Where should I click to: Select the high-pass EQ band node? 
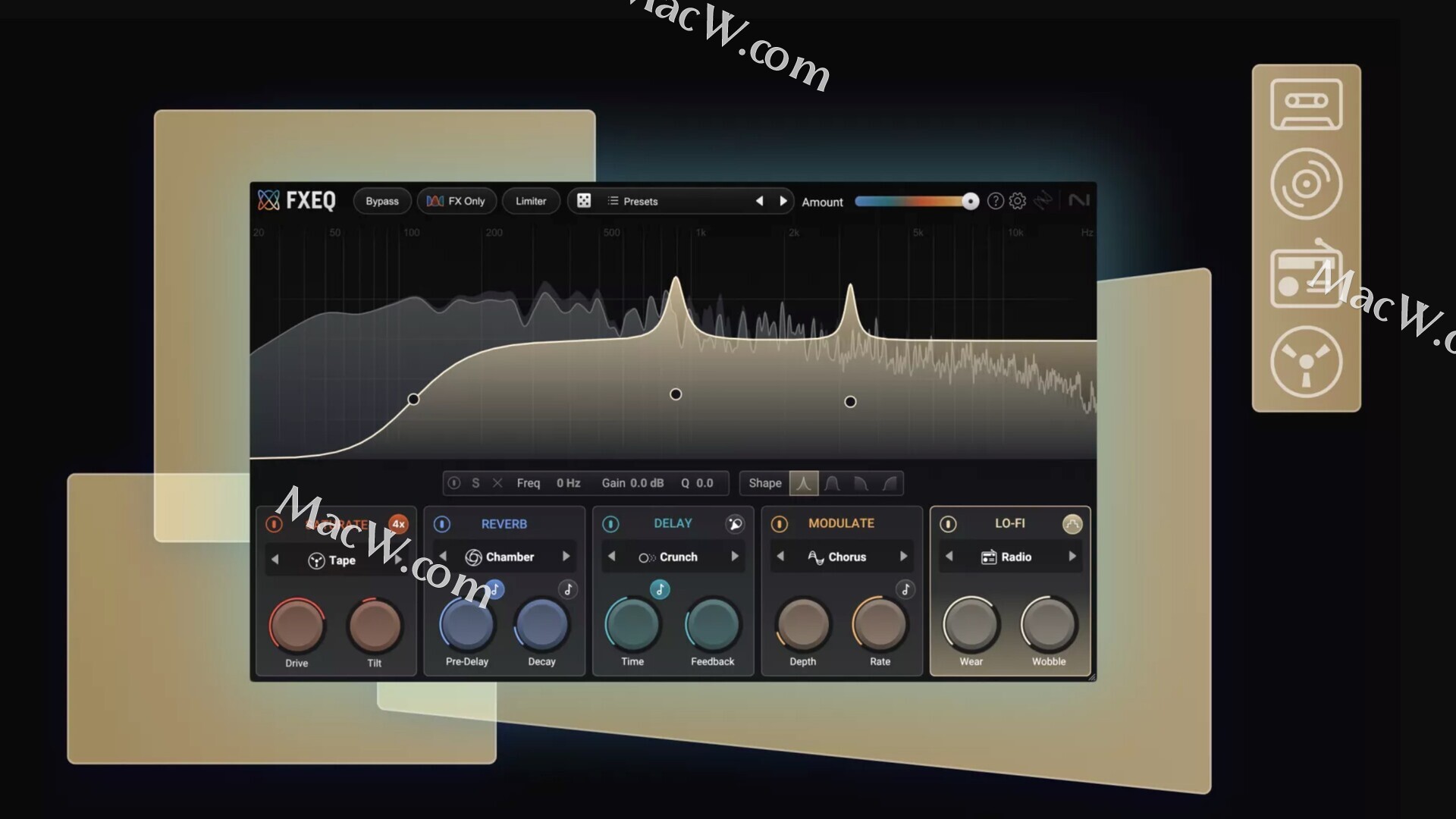point(413,399)
